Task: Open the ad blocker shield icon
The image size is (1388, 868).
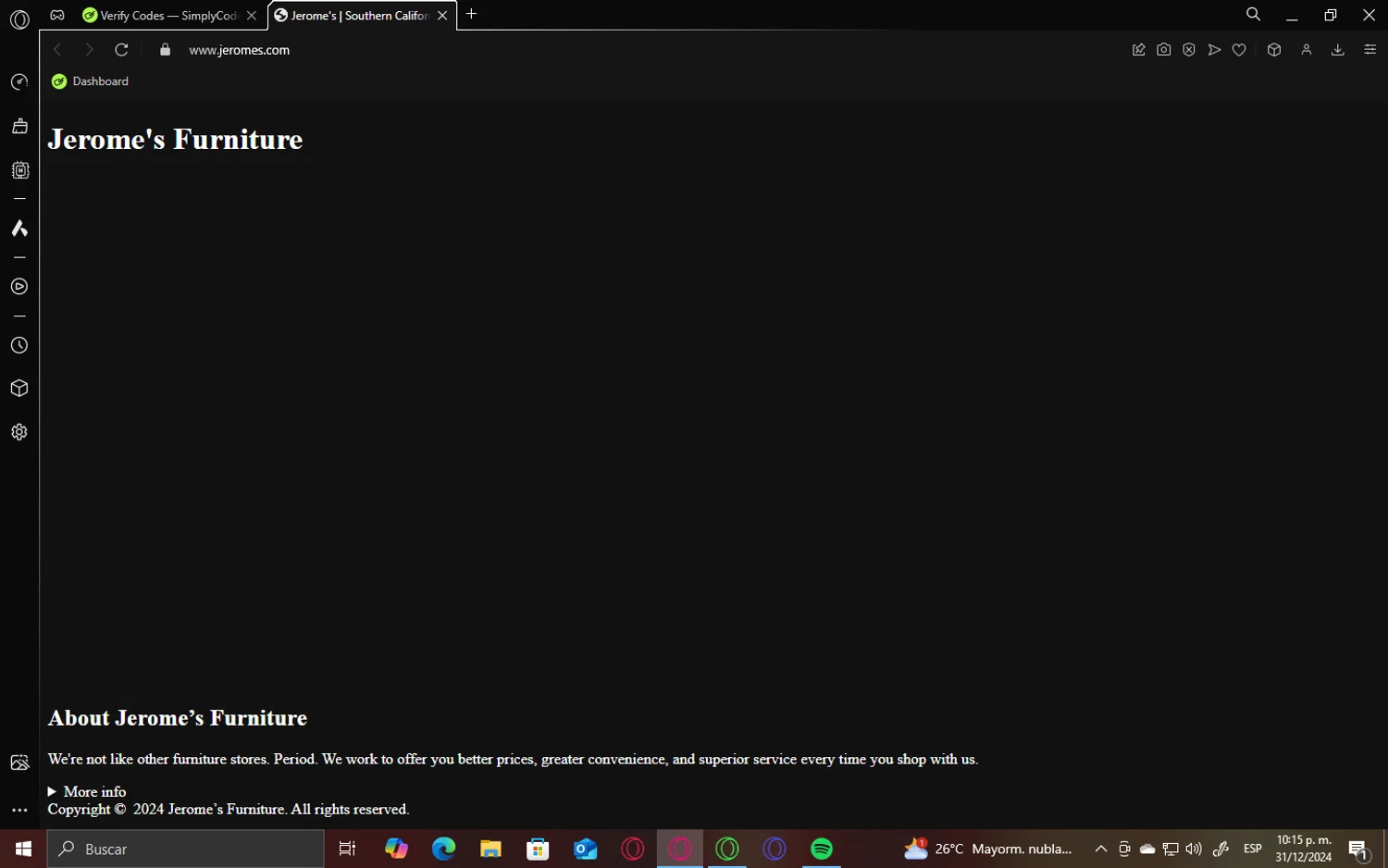Action: click(1189, 50)
